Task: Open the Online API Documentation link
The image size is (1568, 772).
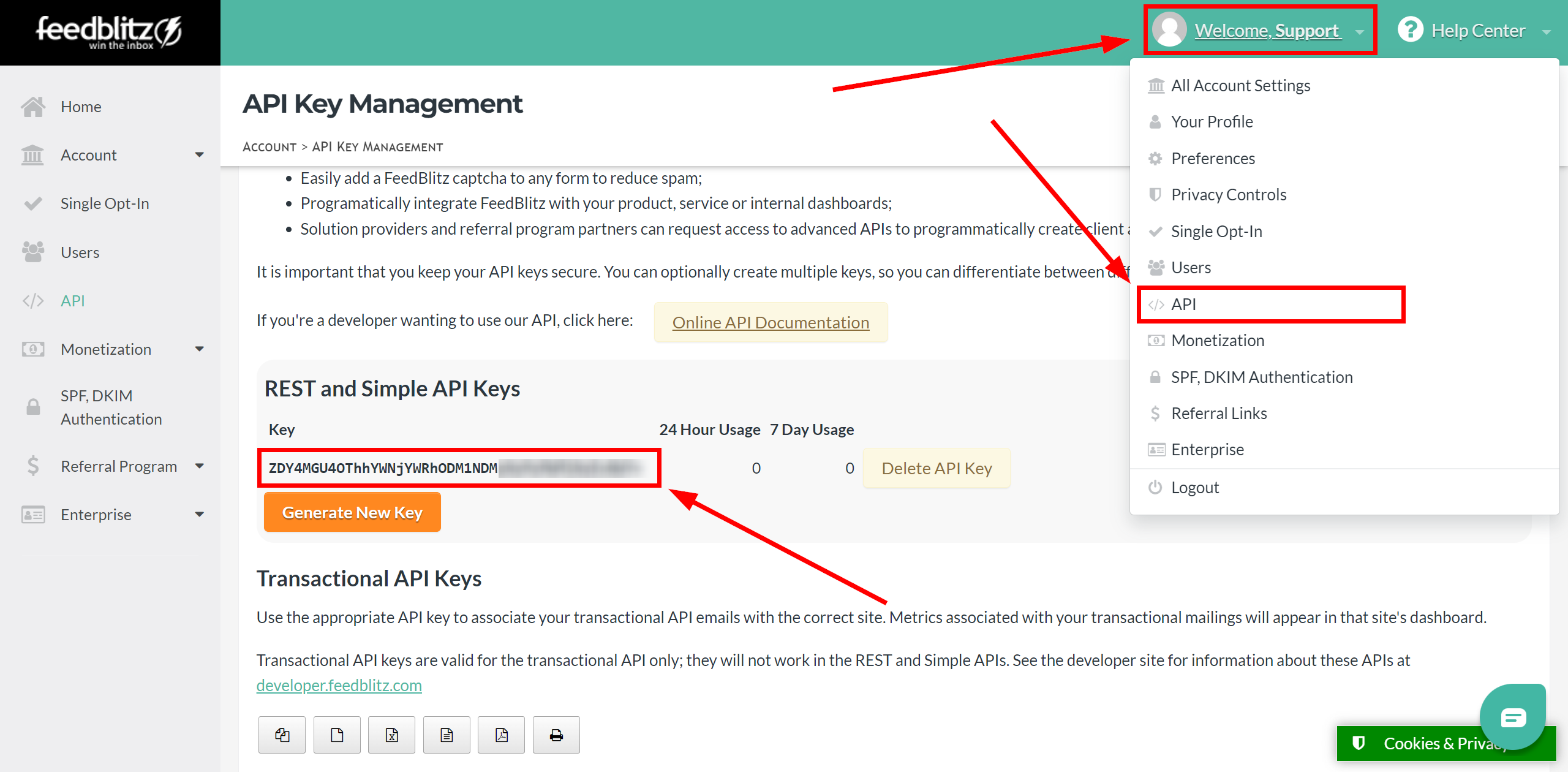Action: coord(771,322)
